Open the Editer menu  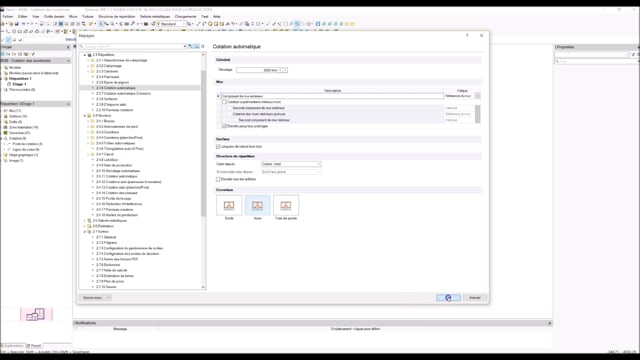coord(22,17)
